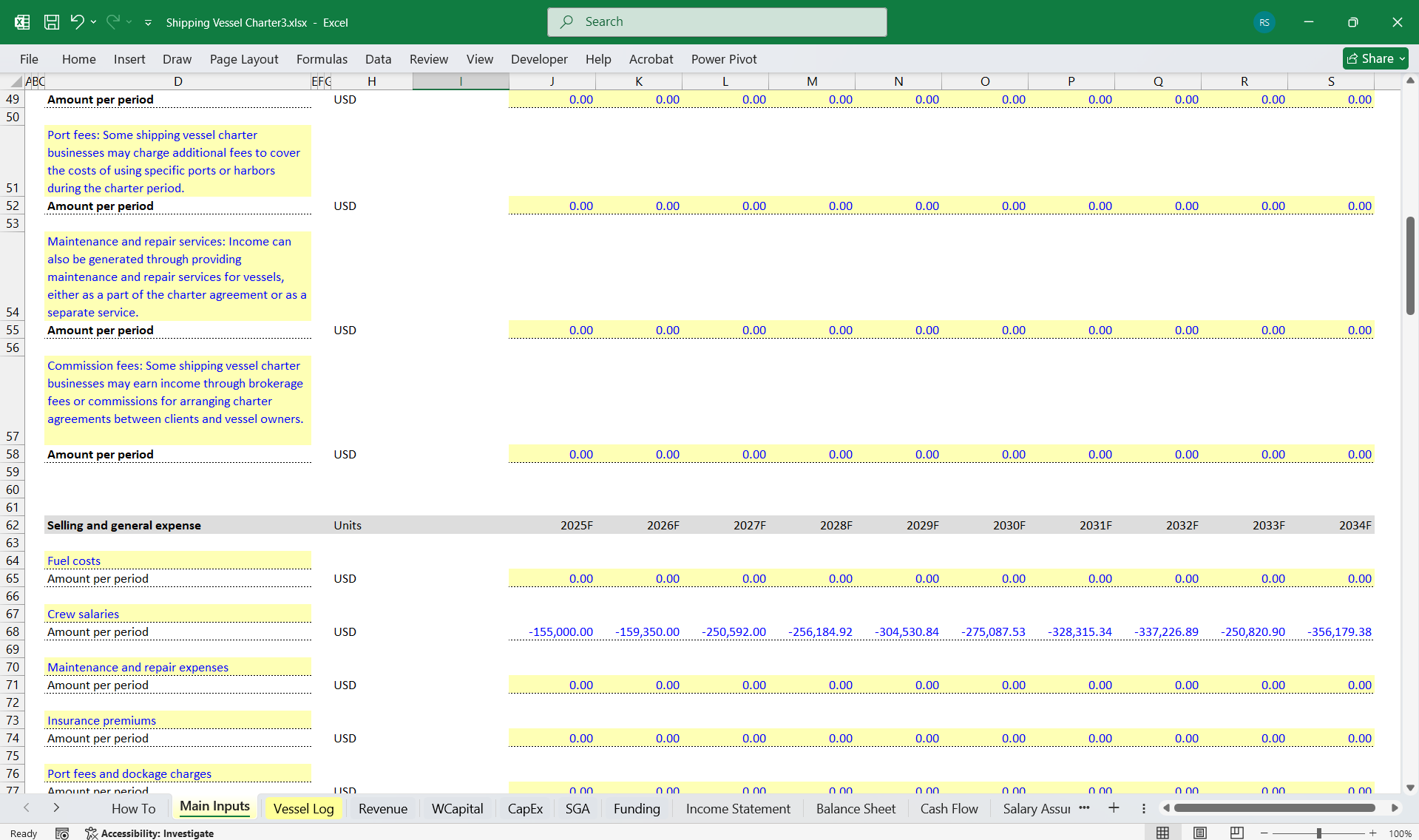Open the Page Layout ribbon tab
The height and width of the screenshot is (840, 1419).
pyautogui.click(x=244, y=59)
